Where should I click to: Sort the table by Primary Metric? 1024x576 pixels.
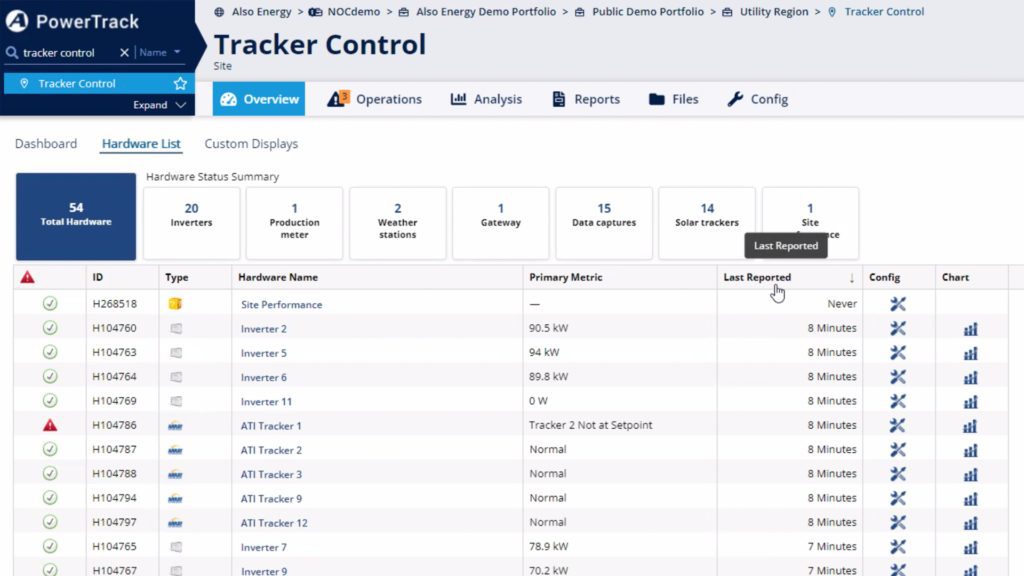[x=566, y=277]
